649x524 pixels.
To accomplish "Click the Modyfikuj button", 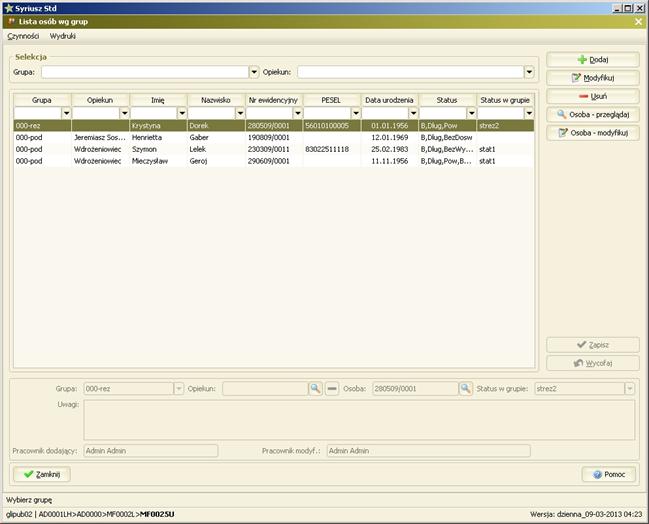I will pyautogui.click(x=593, y=78).
